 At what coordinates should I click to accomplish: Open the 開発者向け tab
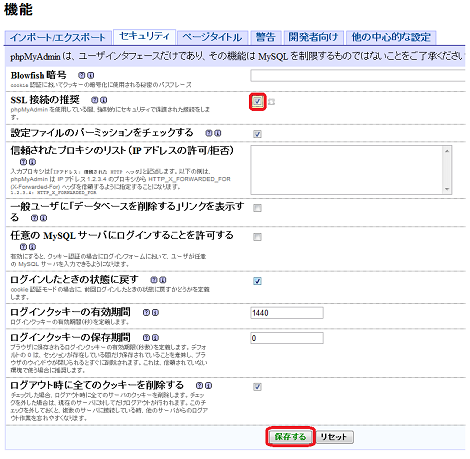click(313, 37)
